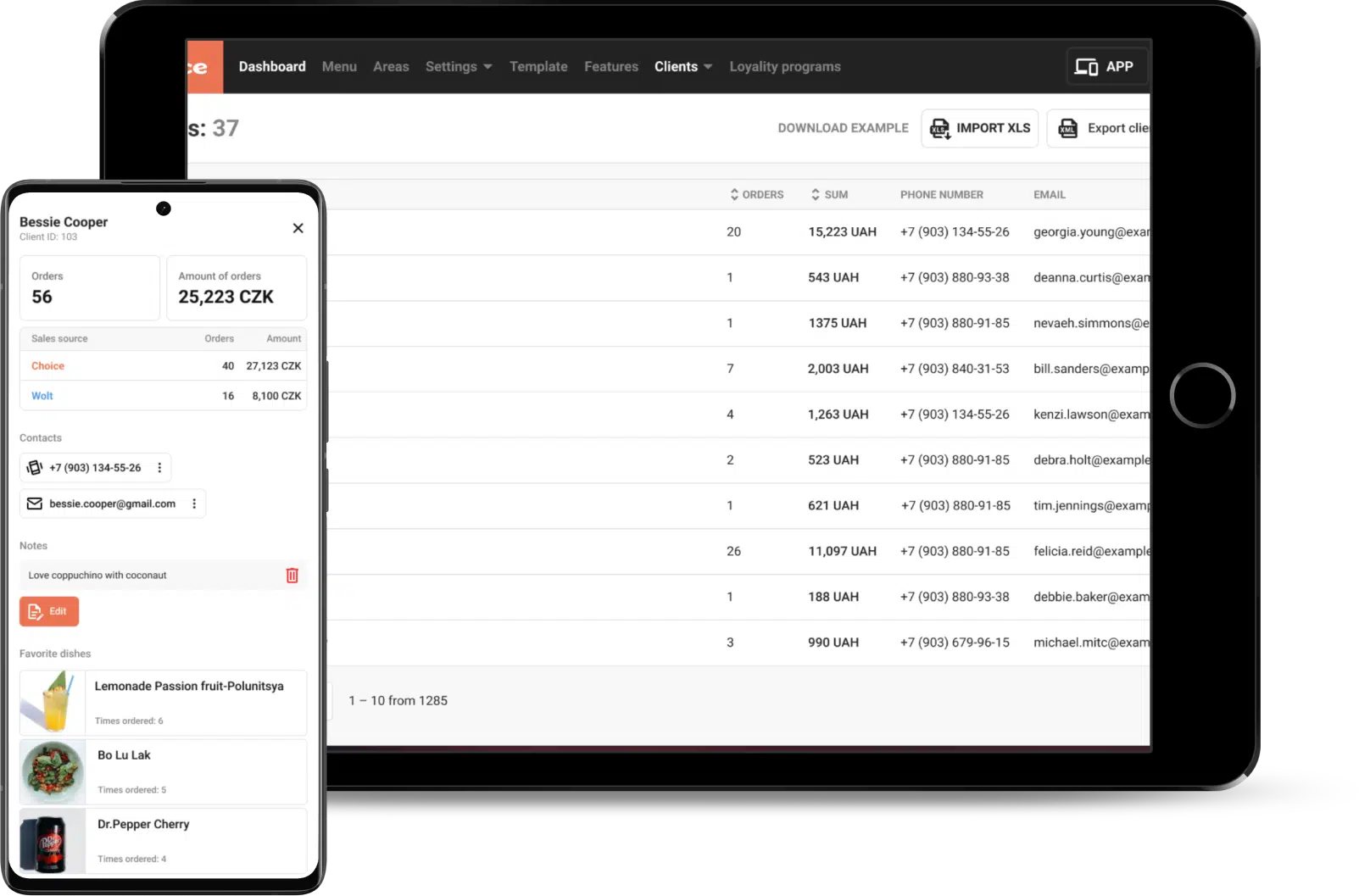The image size is (1359, 896).
Task: Click the DOWNLOAD EXAMPLE link
Action: click(x=843, y=128)
